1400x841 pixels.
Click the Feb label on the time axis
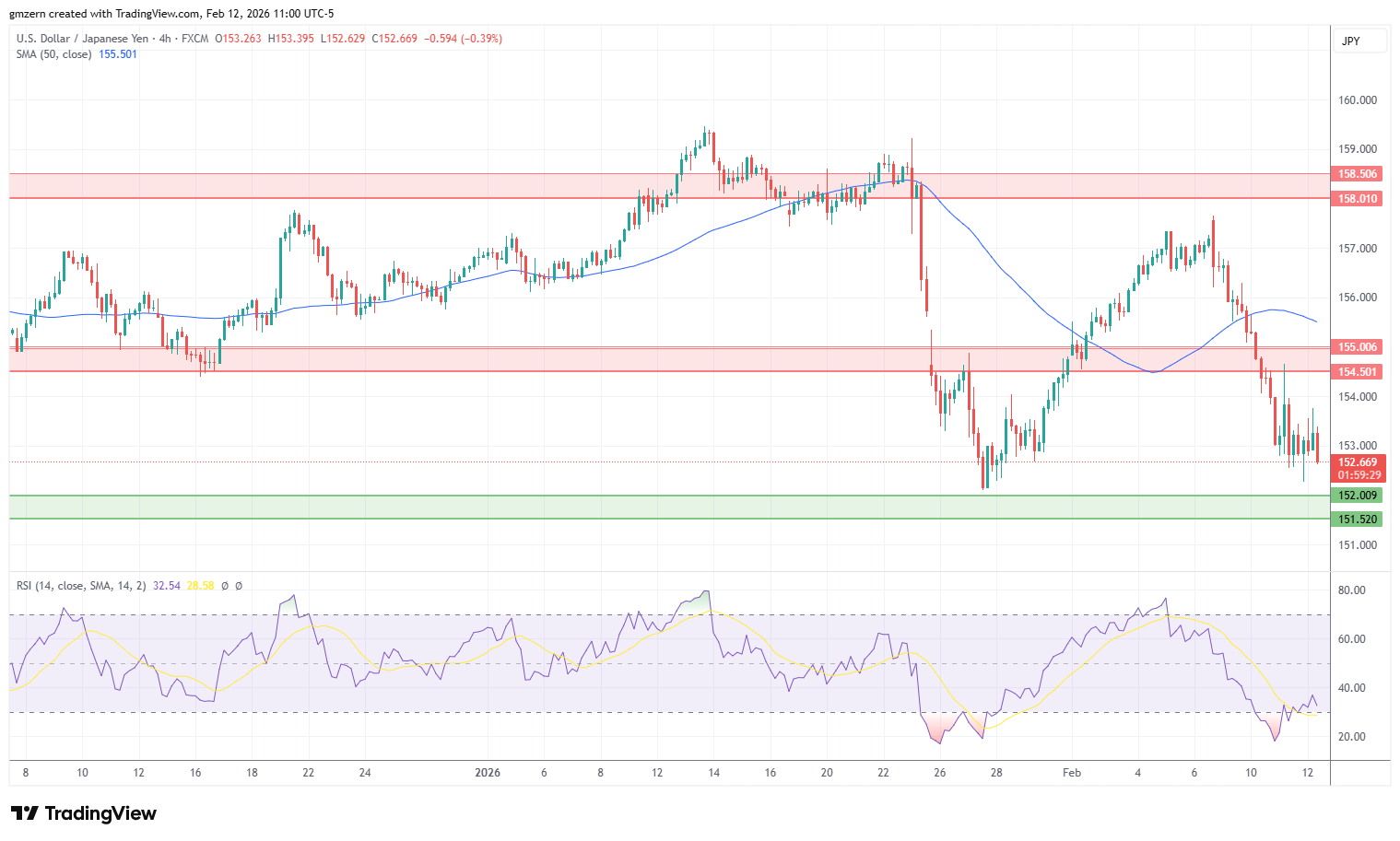(1072, 773)
